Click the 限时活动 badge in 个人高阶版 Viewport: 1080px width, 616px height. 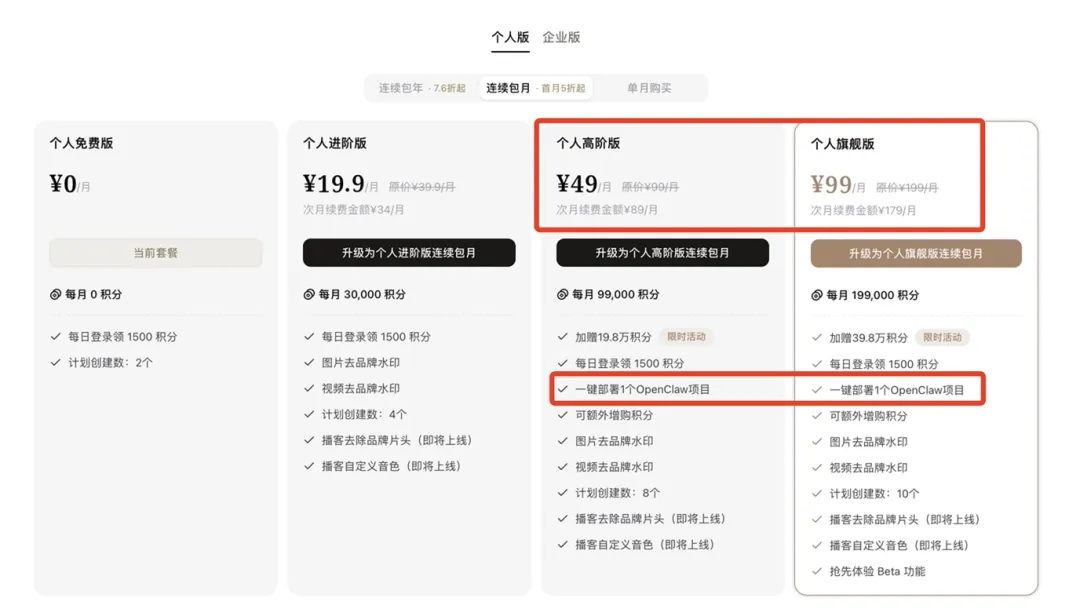tap(688, 337)
